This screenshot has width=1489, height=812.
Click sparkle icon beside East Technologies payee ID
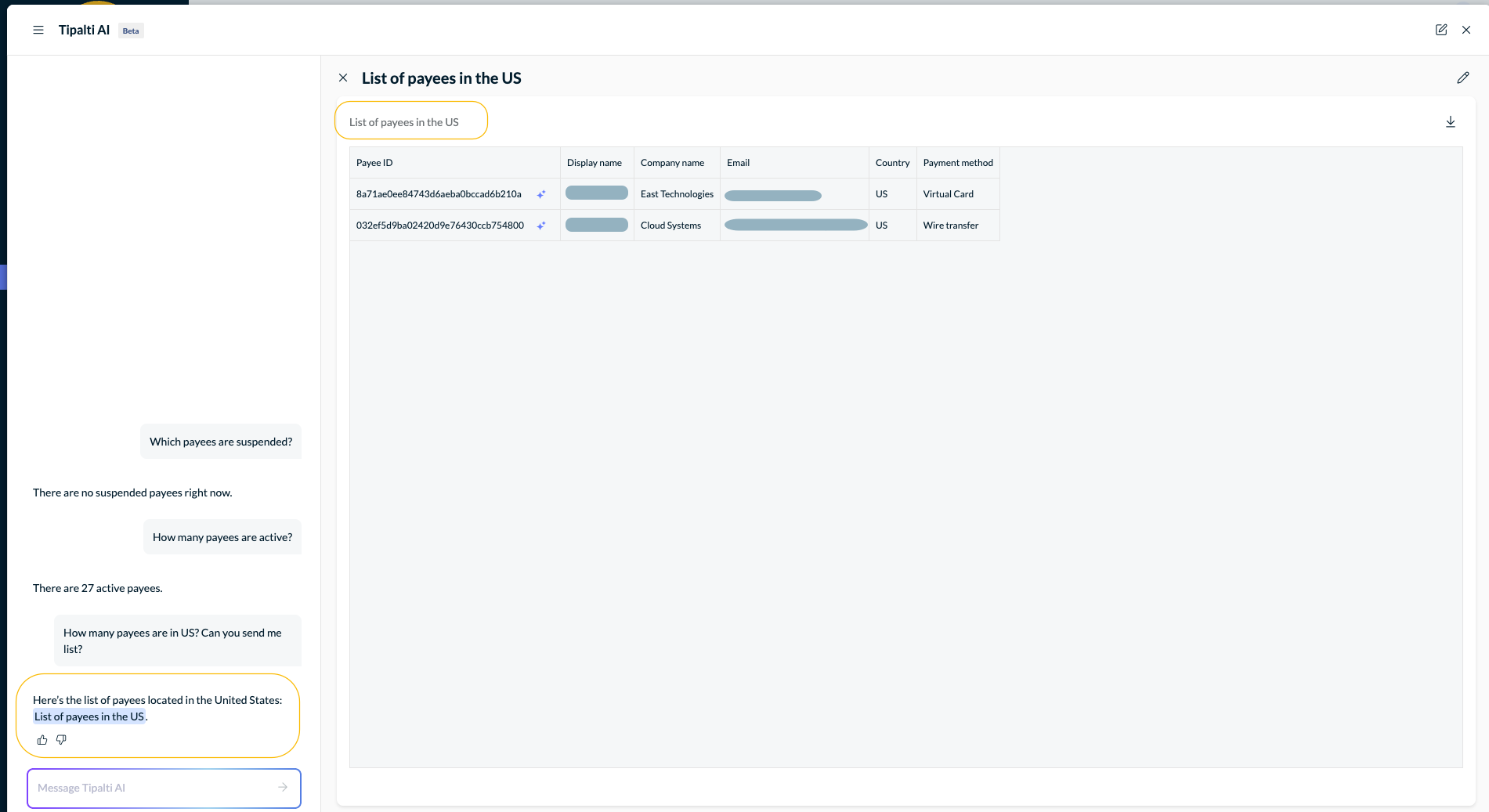click(x=541, y=194)
